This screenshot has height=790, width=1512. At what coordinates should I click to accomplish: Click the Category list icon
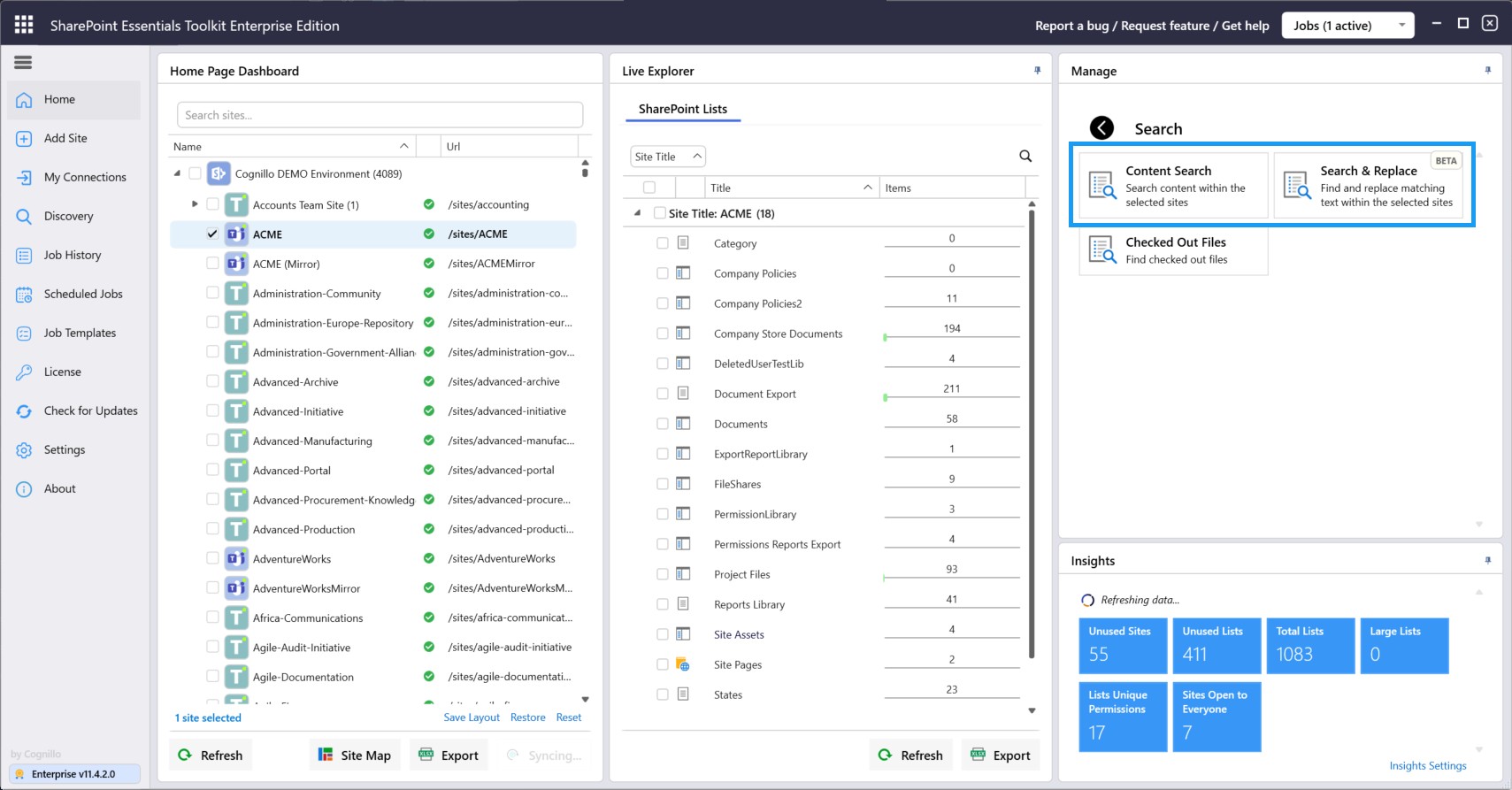683,242
